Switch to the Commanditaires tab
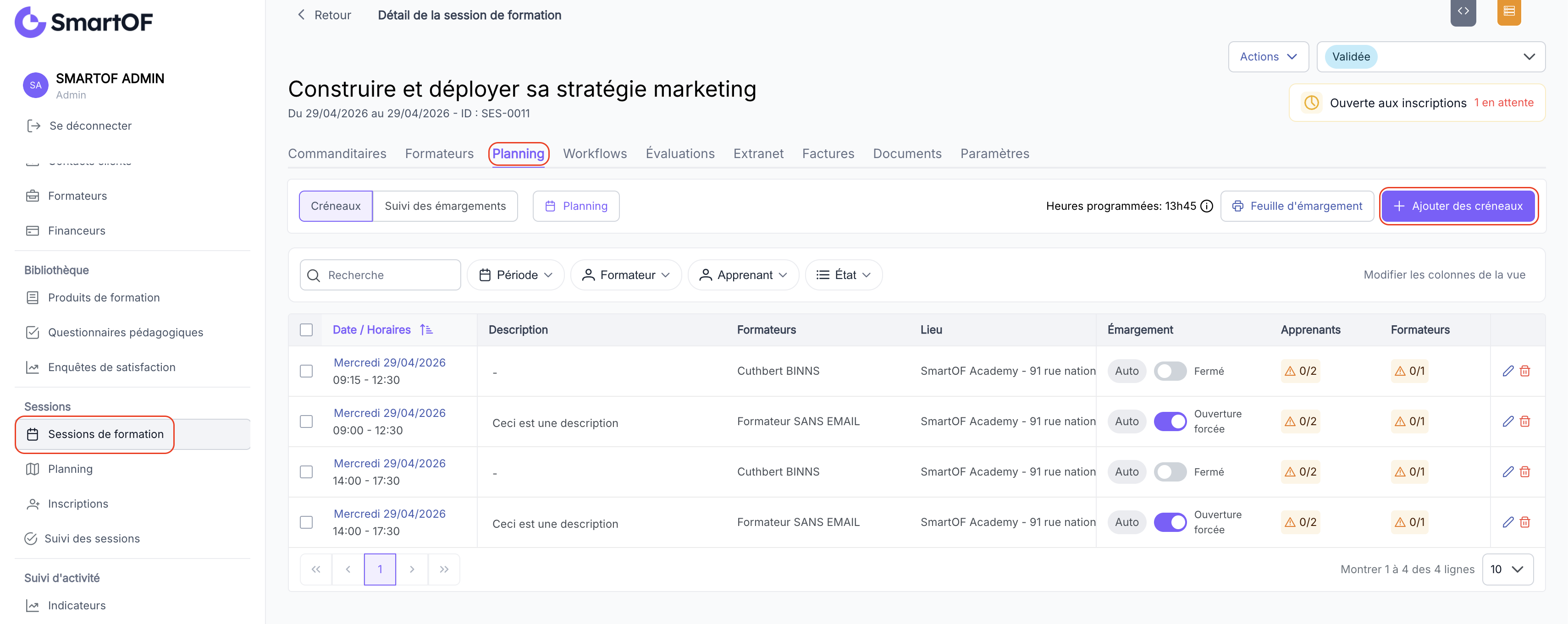Viewport: 1568px width, 624px height. coord(337,153)
